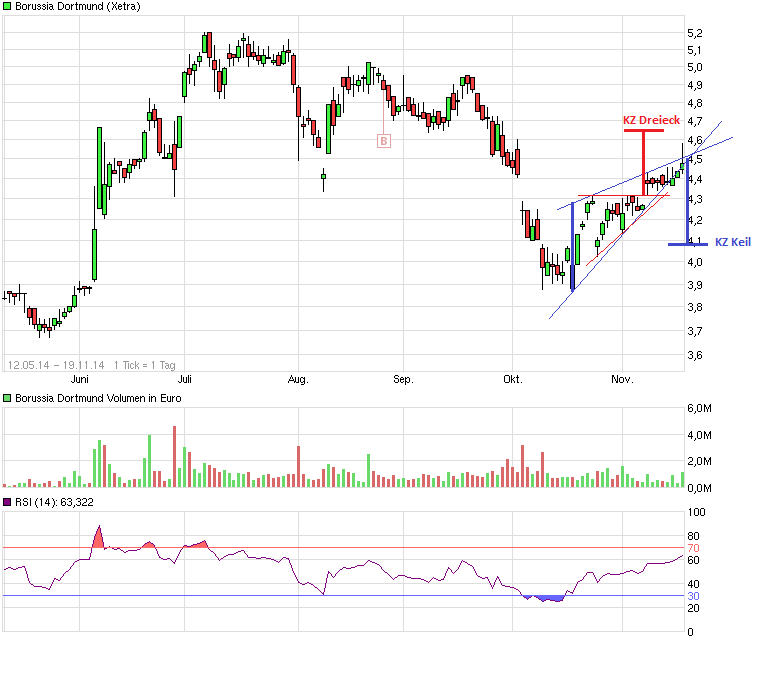Click the RSI overbought red peak in June
Viewport: 769px width, 680px height.
pos(98,539)
